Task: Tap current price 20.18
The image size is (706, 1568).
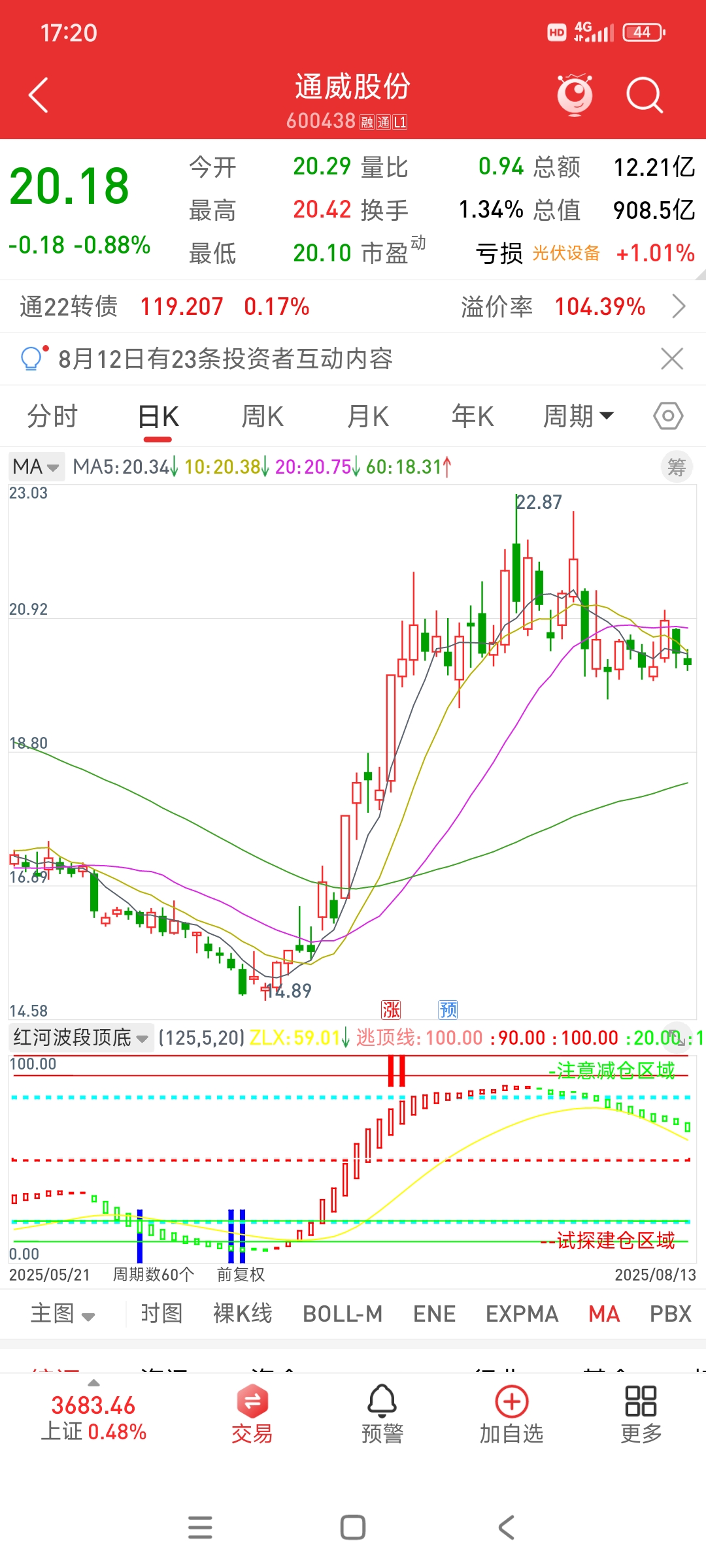Action: (69, 186)
